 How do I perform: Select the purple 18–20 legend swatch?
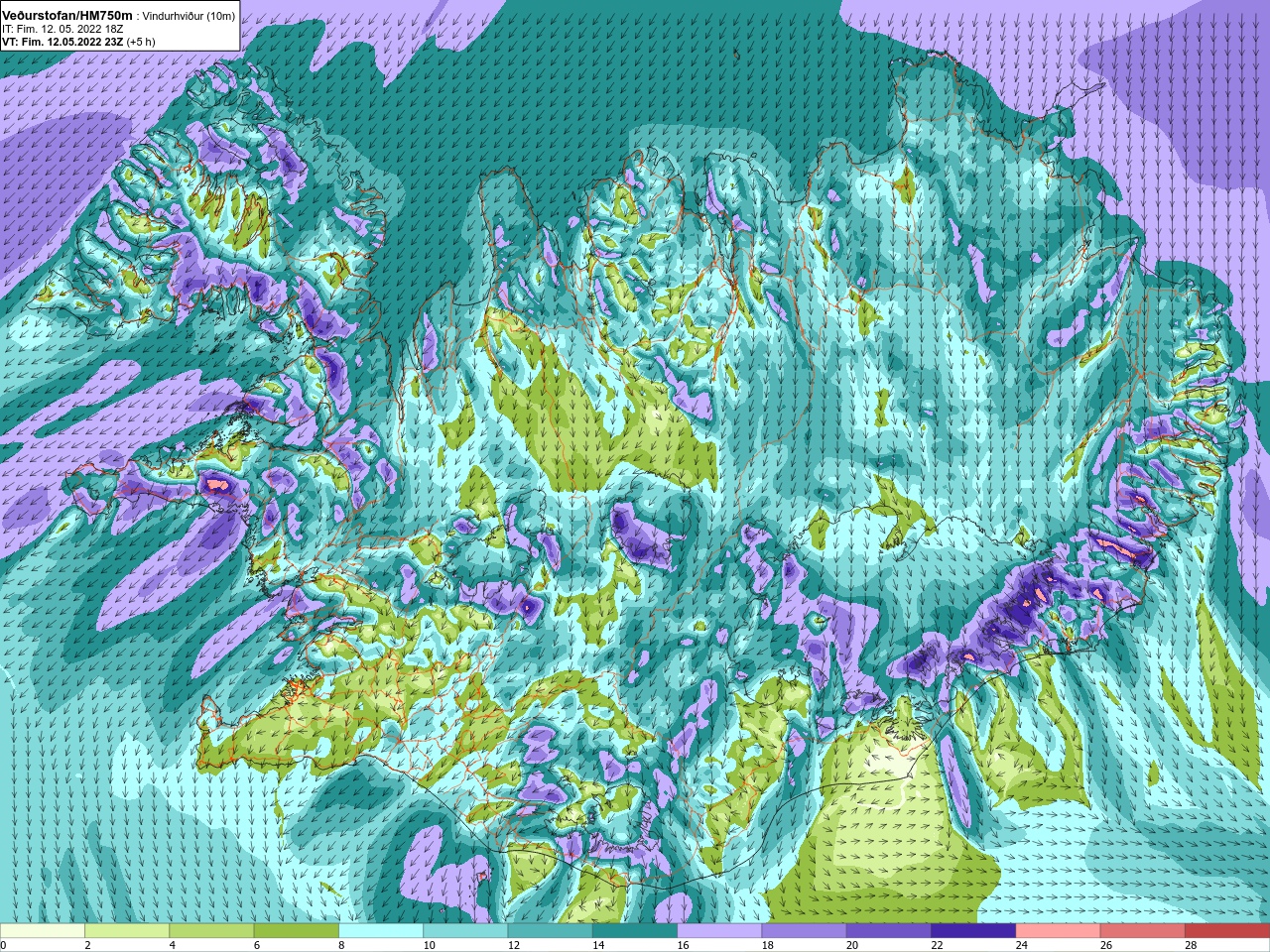tap(804, 931)
